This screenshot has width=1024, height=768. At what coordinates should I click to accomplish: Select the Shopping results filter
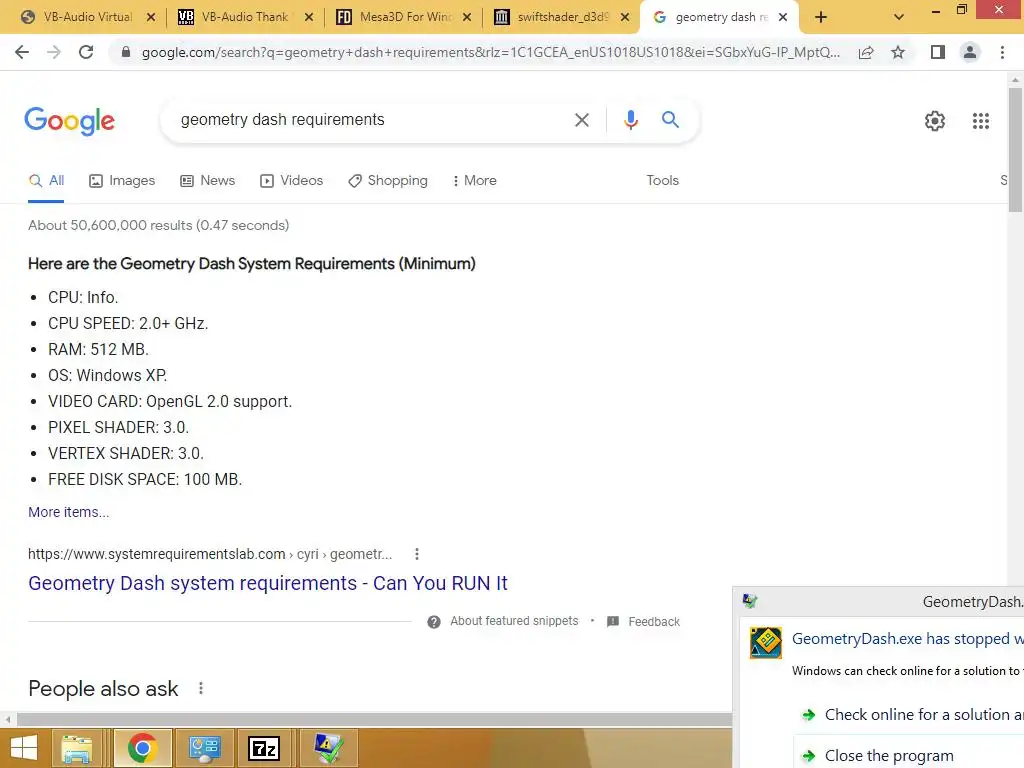[388, 181]
